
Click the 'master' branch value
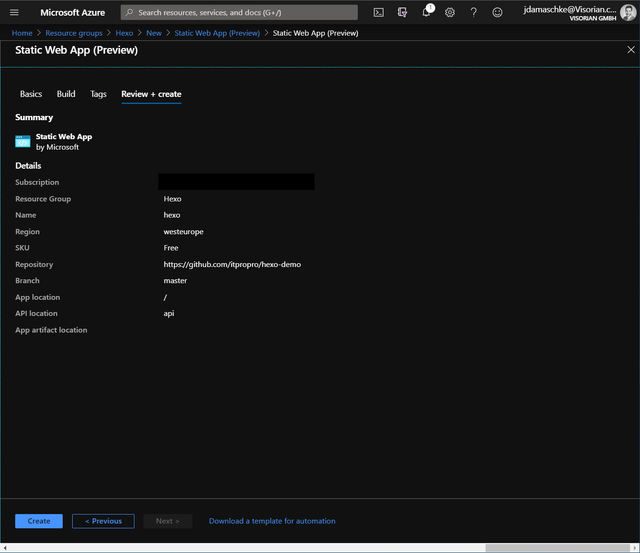coord(175,281)
